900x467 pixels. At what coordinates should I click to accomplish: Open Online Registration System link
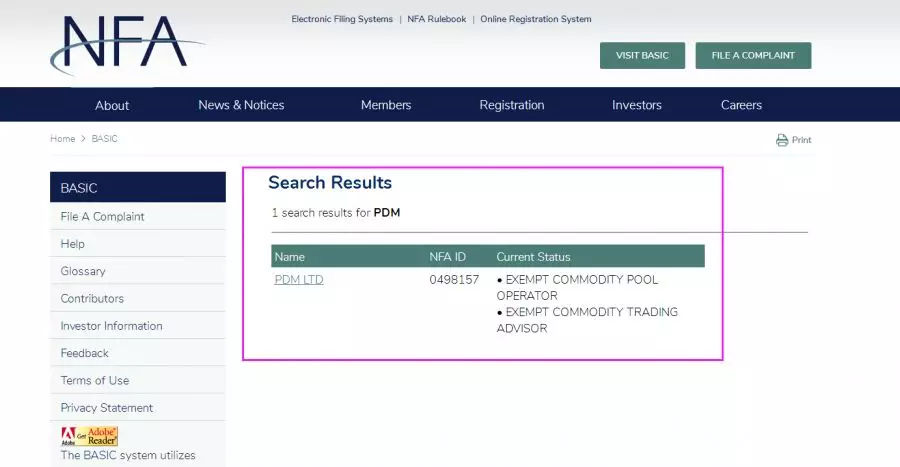coord(536,19)
